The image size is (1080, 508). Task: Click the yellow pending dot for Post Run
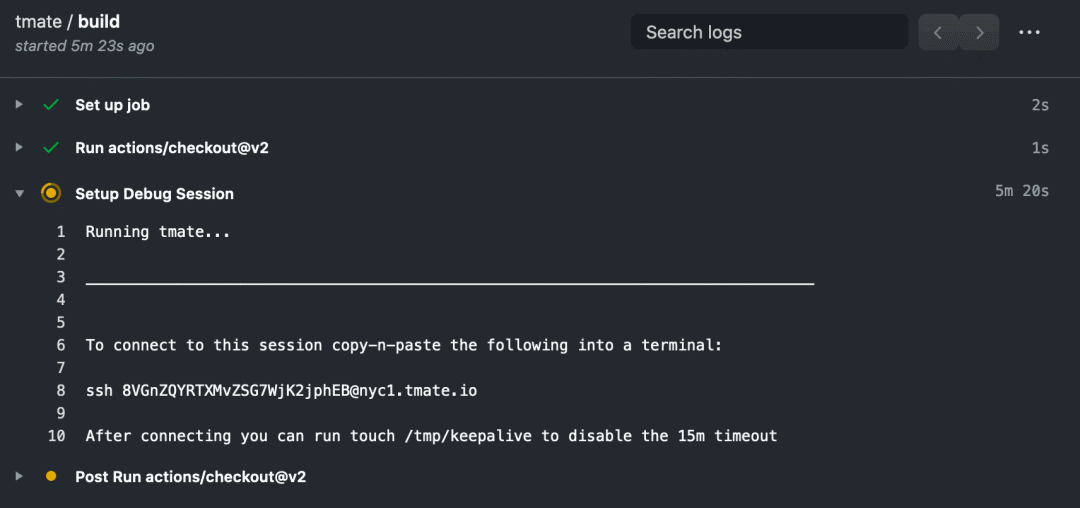[x=50, y=476]
